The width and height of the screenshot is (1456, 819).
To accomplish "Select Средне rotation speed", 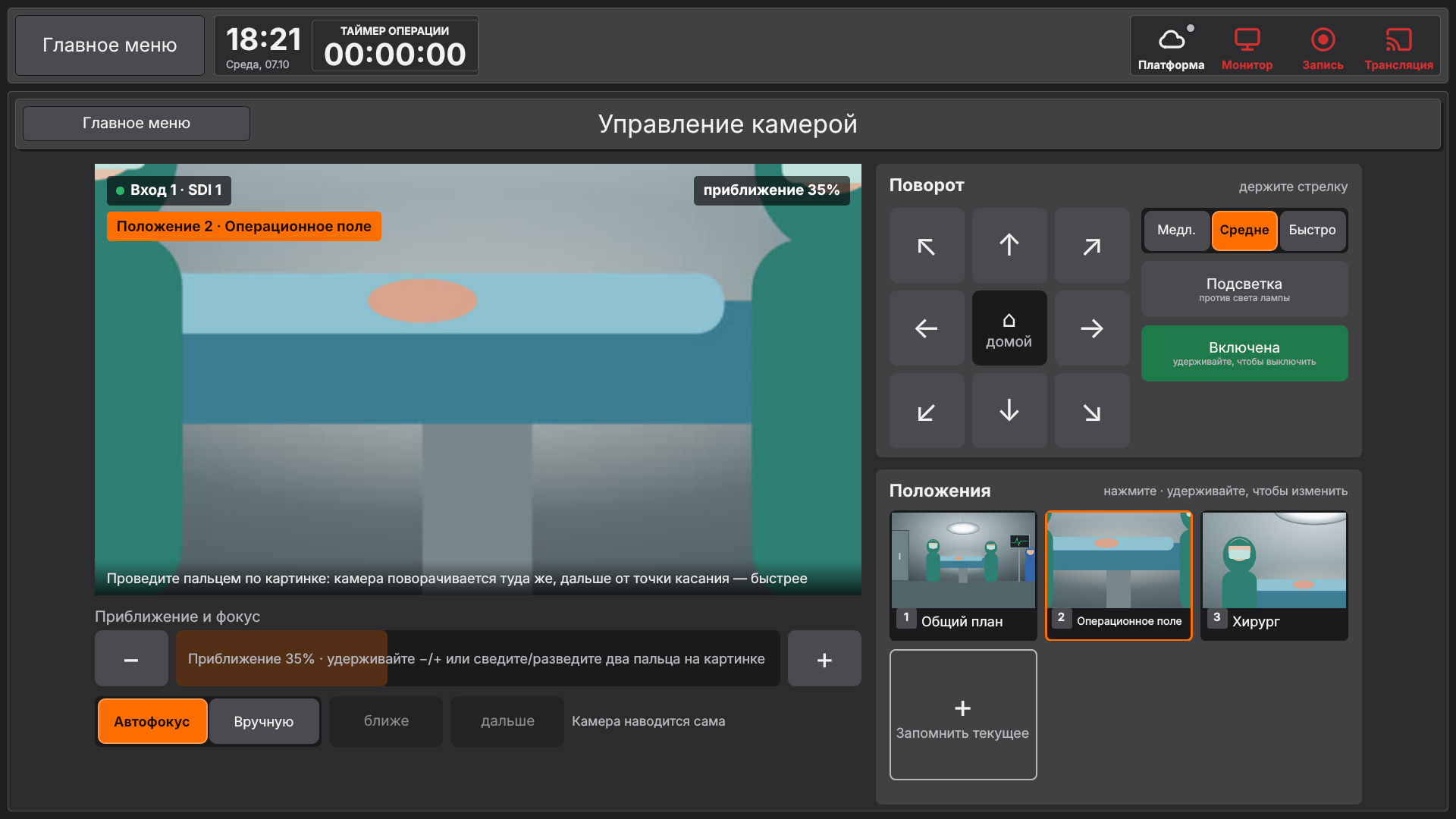I will [1244, 231].
